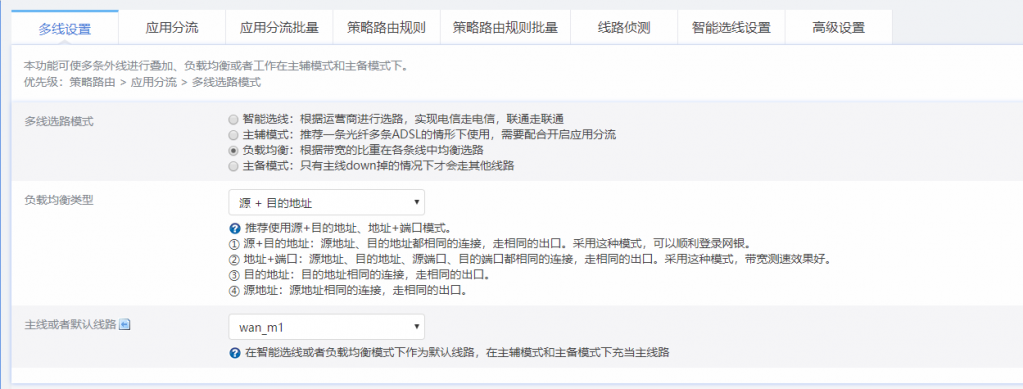Choose the 负载均衡 radio option
Viewport: 1023px width, 389px height.
click(x=234, y=150)
